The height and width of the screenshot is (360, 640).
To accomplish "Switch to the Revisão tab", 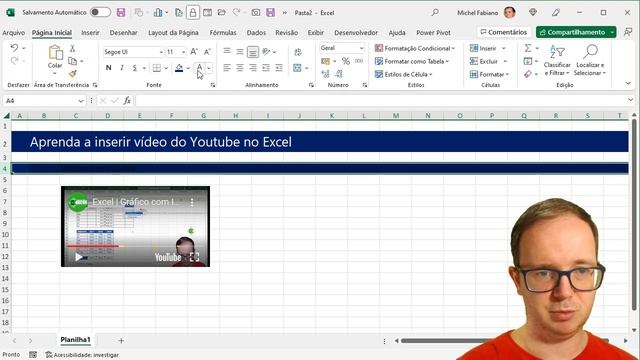I will (x=286, y=33).
